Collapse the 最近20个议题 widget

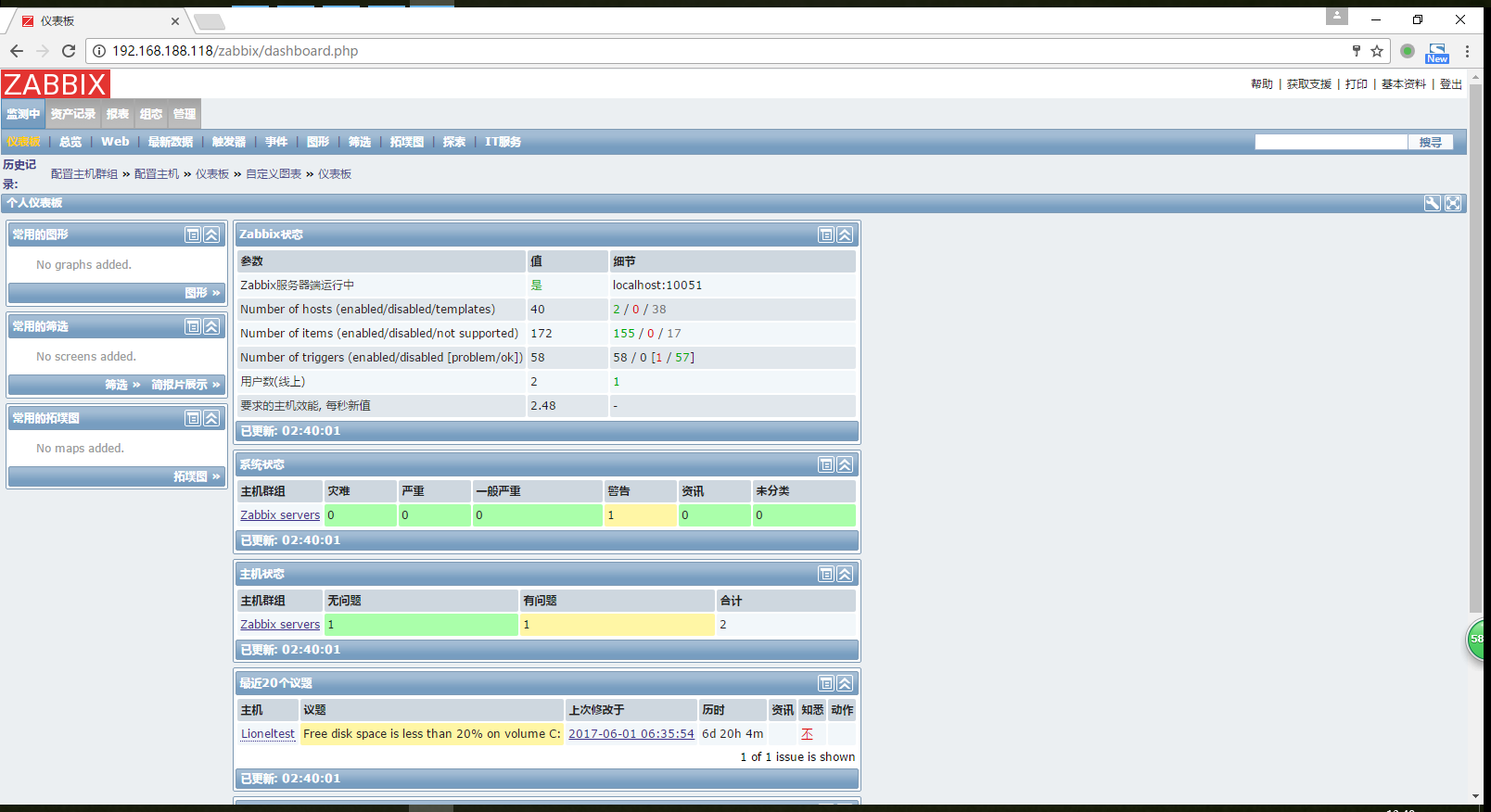point(845,683)
